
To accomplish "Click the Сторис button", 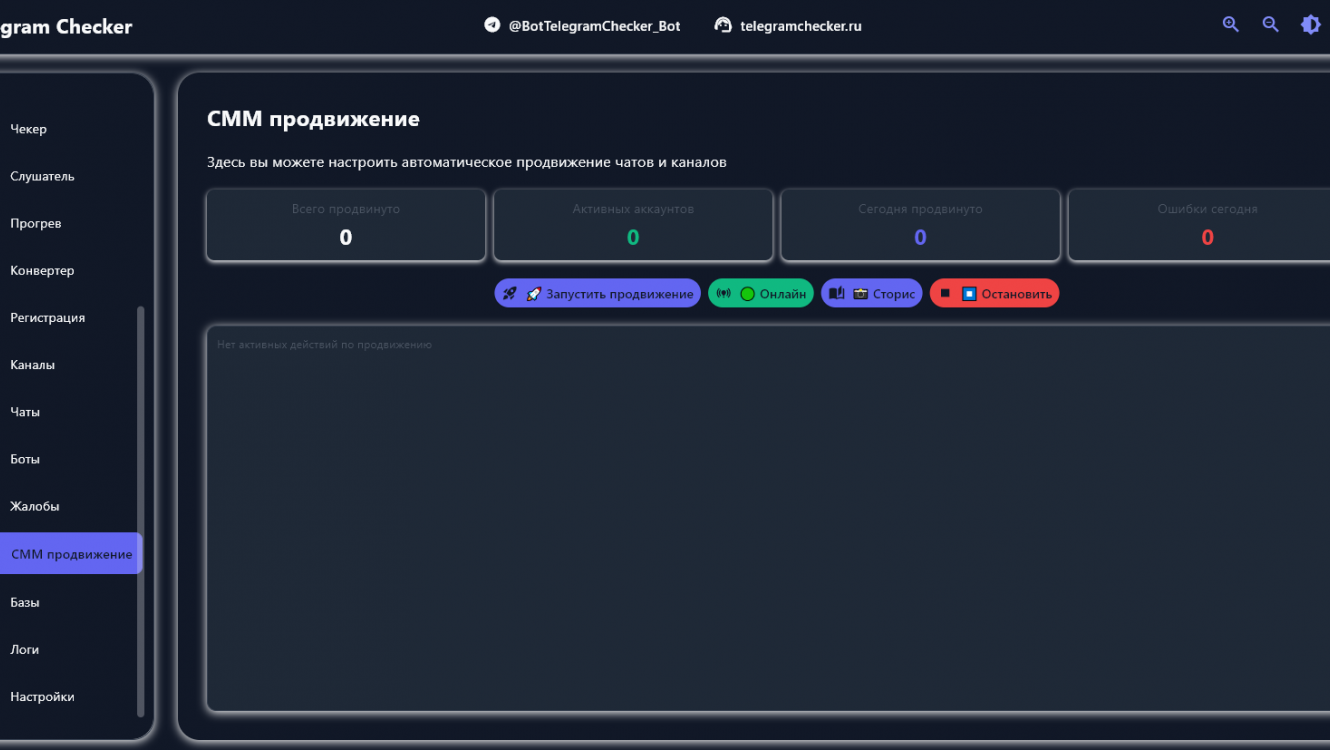I will (872, 293).
